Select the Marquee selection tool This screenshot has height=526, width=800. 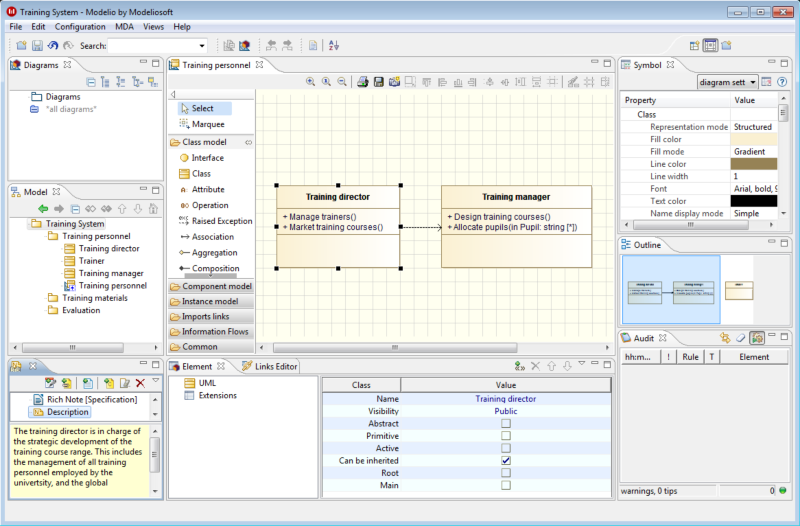point(207,124)
